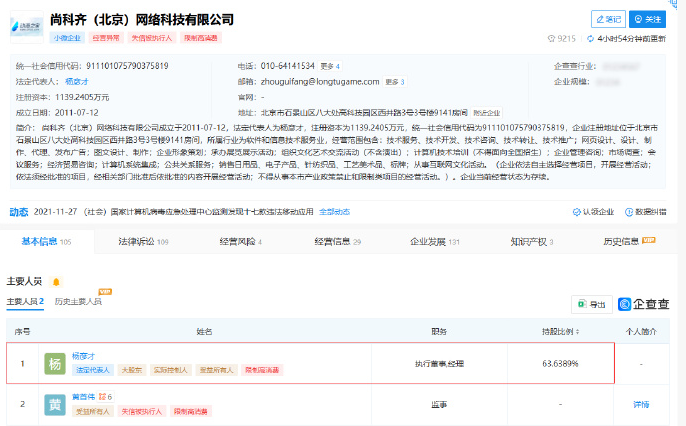This screenshot has width=686, height=426.
Task: Click the yellow 黄 avatar icon
Action: click(x=53, y=404)
